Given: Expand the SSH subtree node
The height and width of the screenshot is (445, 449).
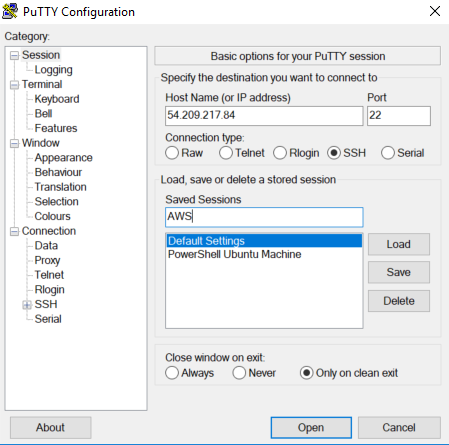Looking at the screenshot, I should 27,305.
